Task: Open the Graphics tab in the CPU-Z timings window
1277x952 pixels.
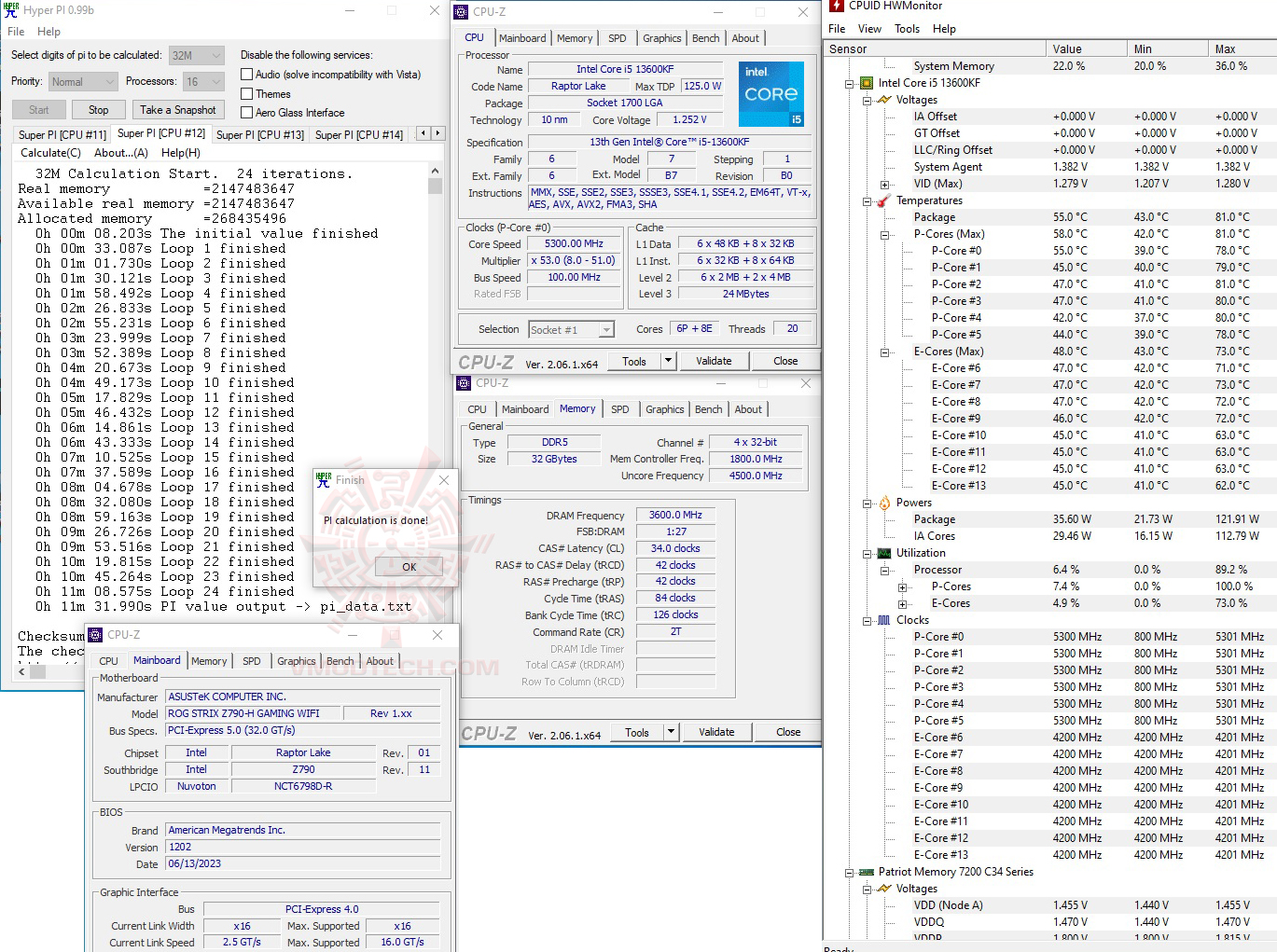Action: 664,409
